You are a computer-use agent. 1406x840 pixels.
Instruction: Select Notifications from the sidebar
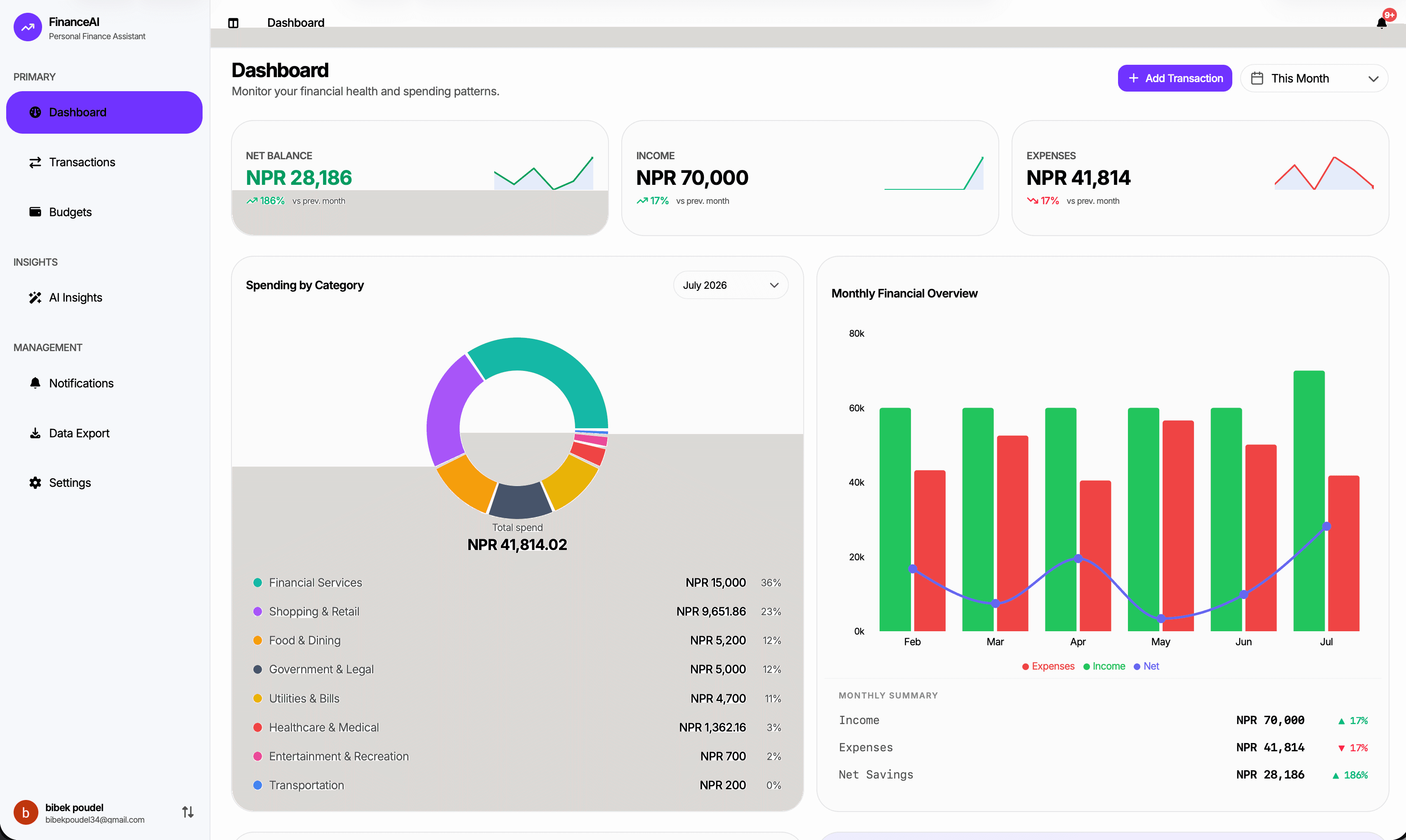point(104,383)
